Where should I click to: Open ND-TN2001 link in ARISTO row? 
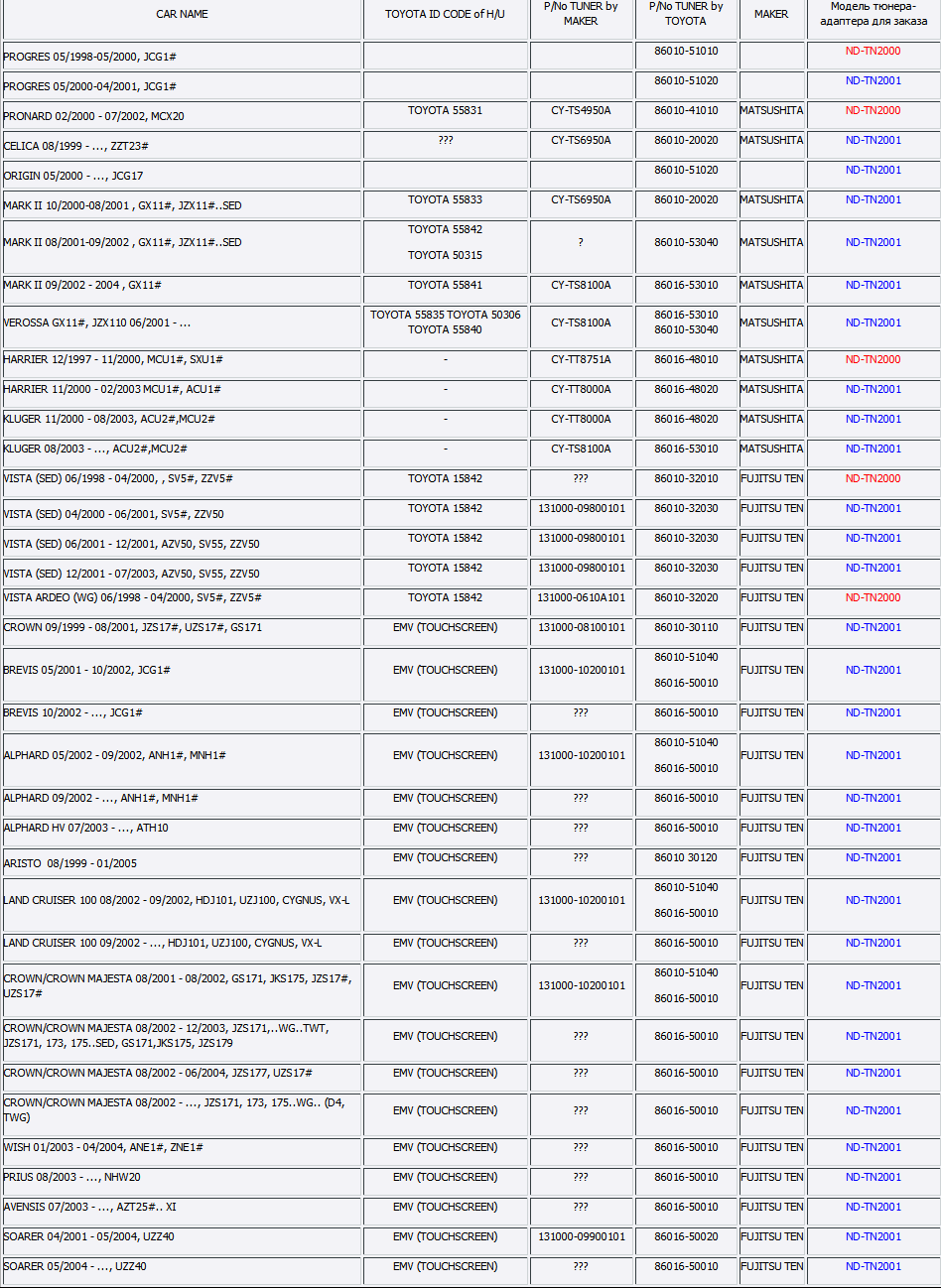point(873,857)
